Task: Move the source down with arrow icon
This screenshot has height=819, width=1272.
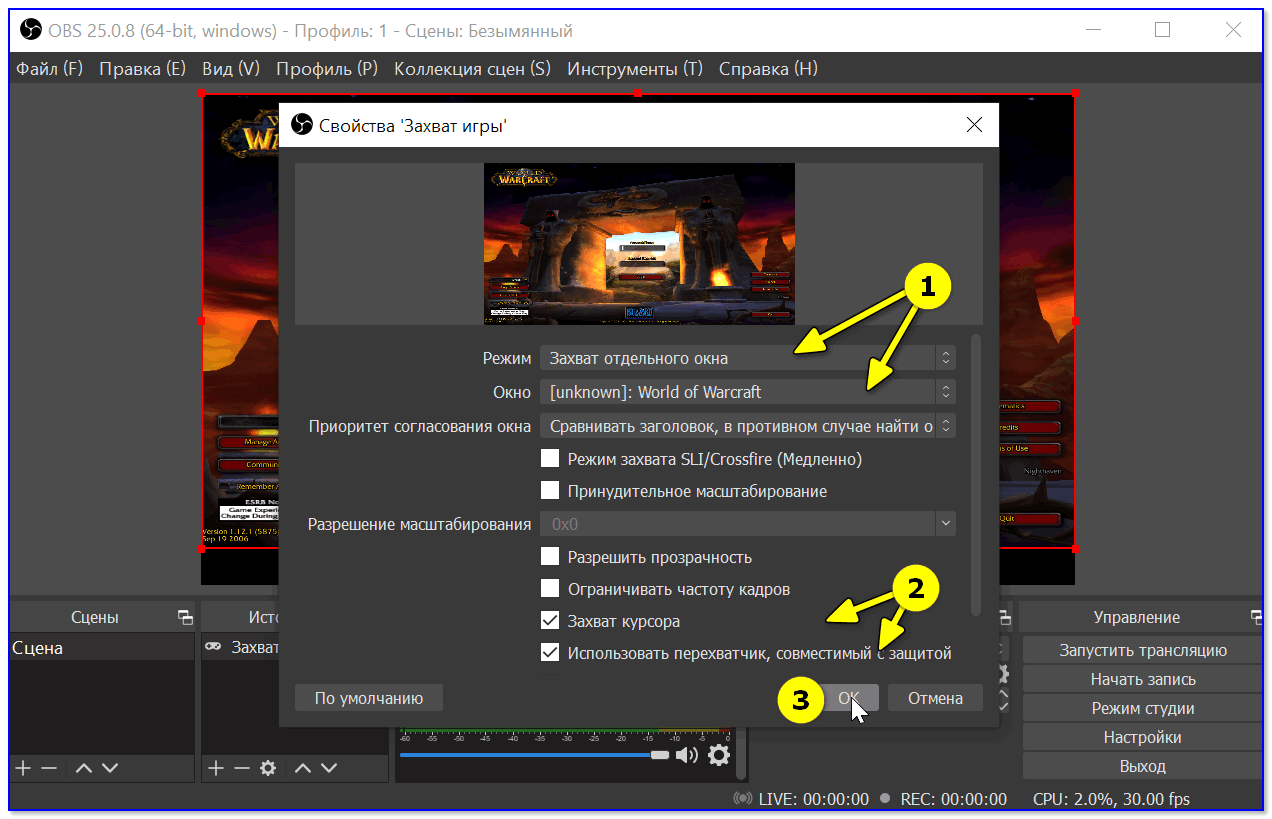Action: pos(329,768)
